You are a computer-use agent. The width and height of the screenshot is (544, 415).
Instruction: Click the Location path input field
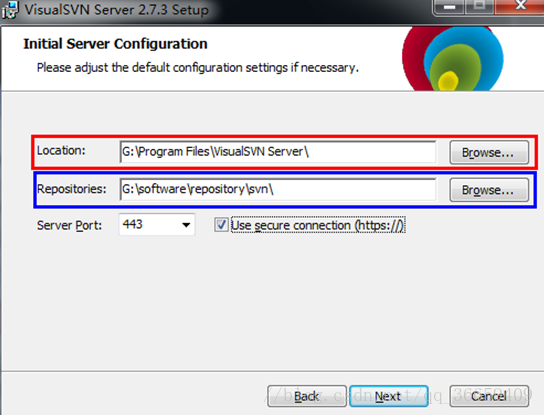tap(278, 152)
